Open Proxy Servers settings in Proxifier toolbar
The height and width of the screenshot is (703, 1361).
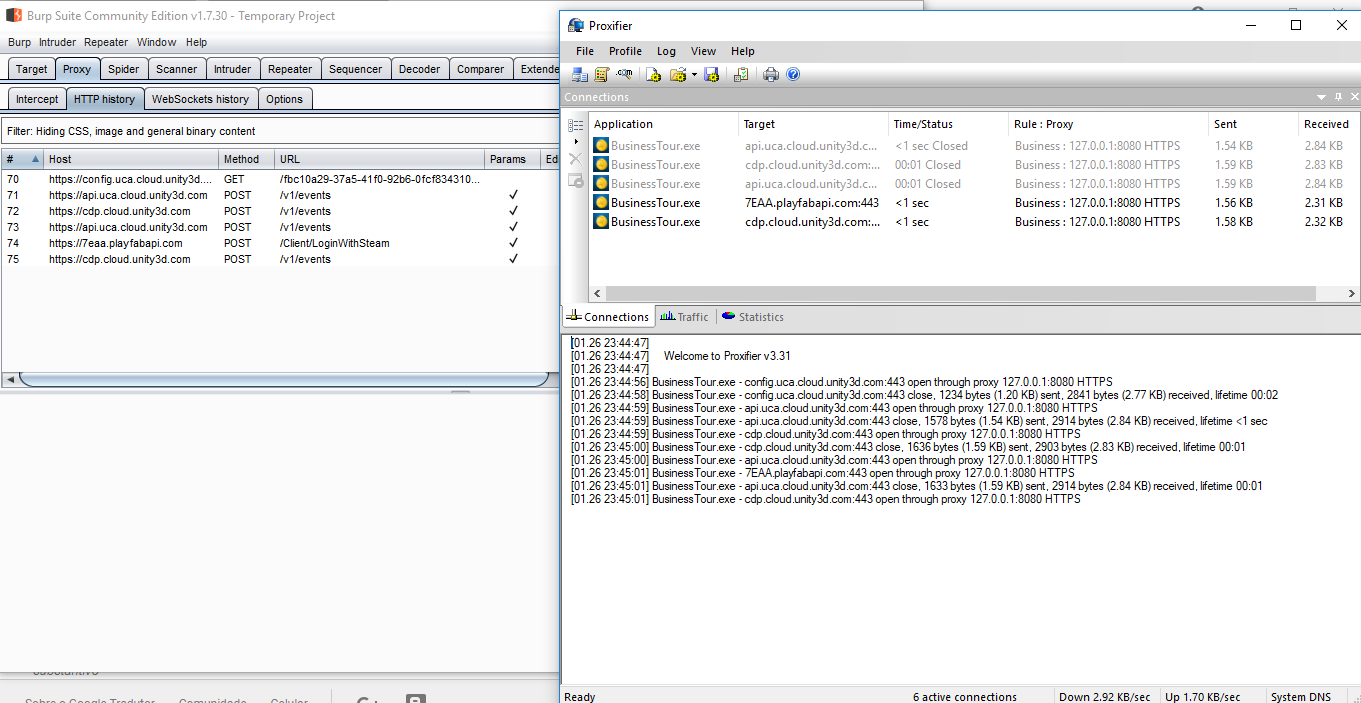(580, 74)
